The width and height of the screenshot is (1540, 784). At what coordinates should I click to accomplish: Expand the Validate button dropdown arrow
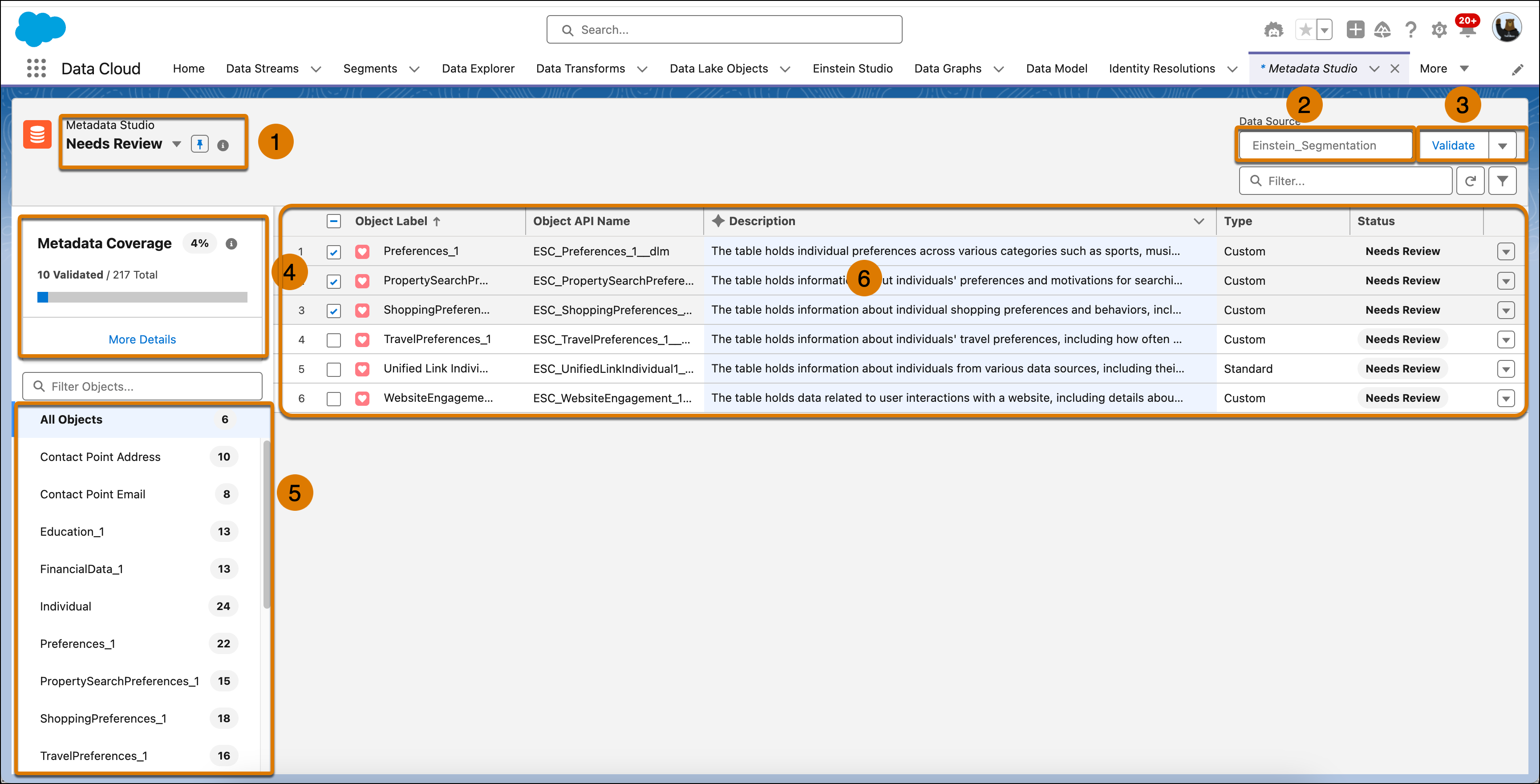(1502, 146)
